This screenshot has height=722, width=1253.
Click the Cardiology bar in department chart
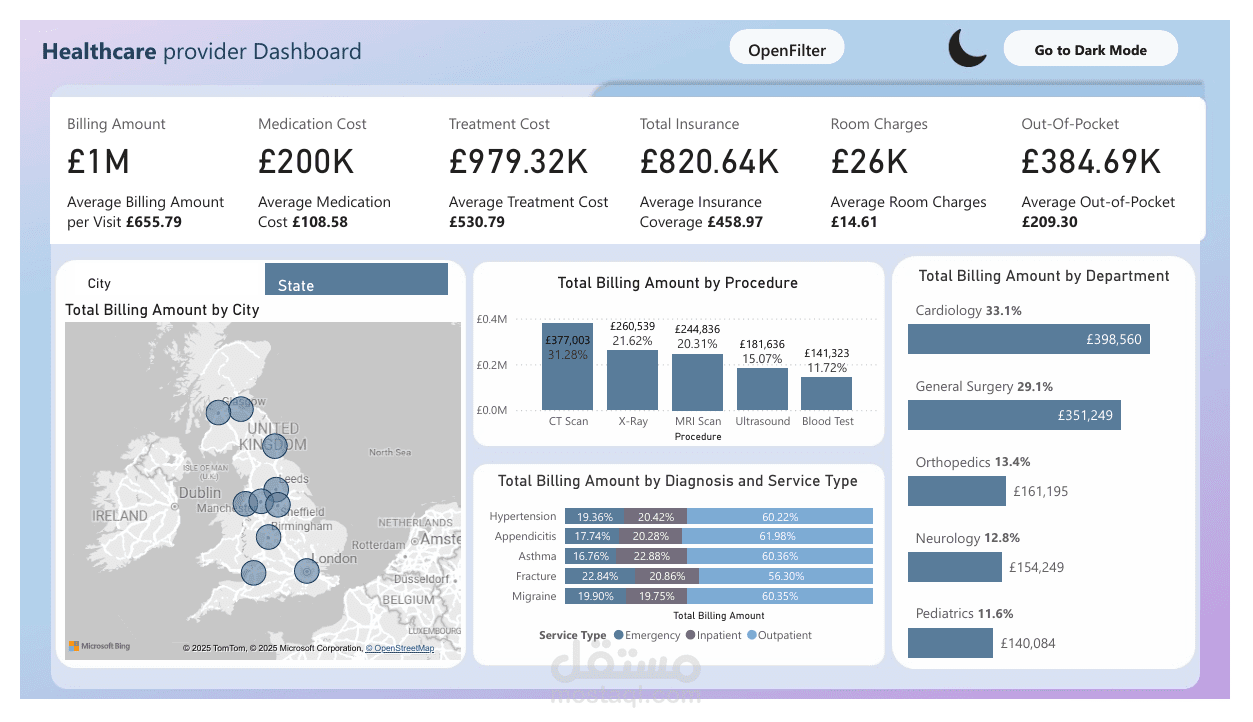point(1028,339)
